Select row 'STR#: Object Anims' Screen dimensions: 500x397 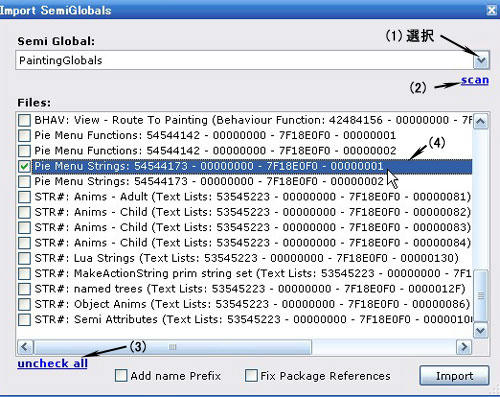tap(252, 304)
